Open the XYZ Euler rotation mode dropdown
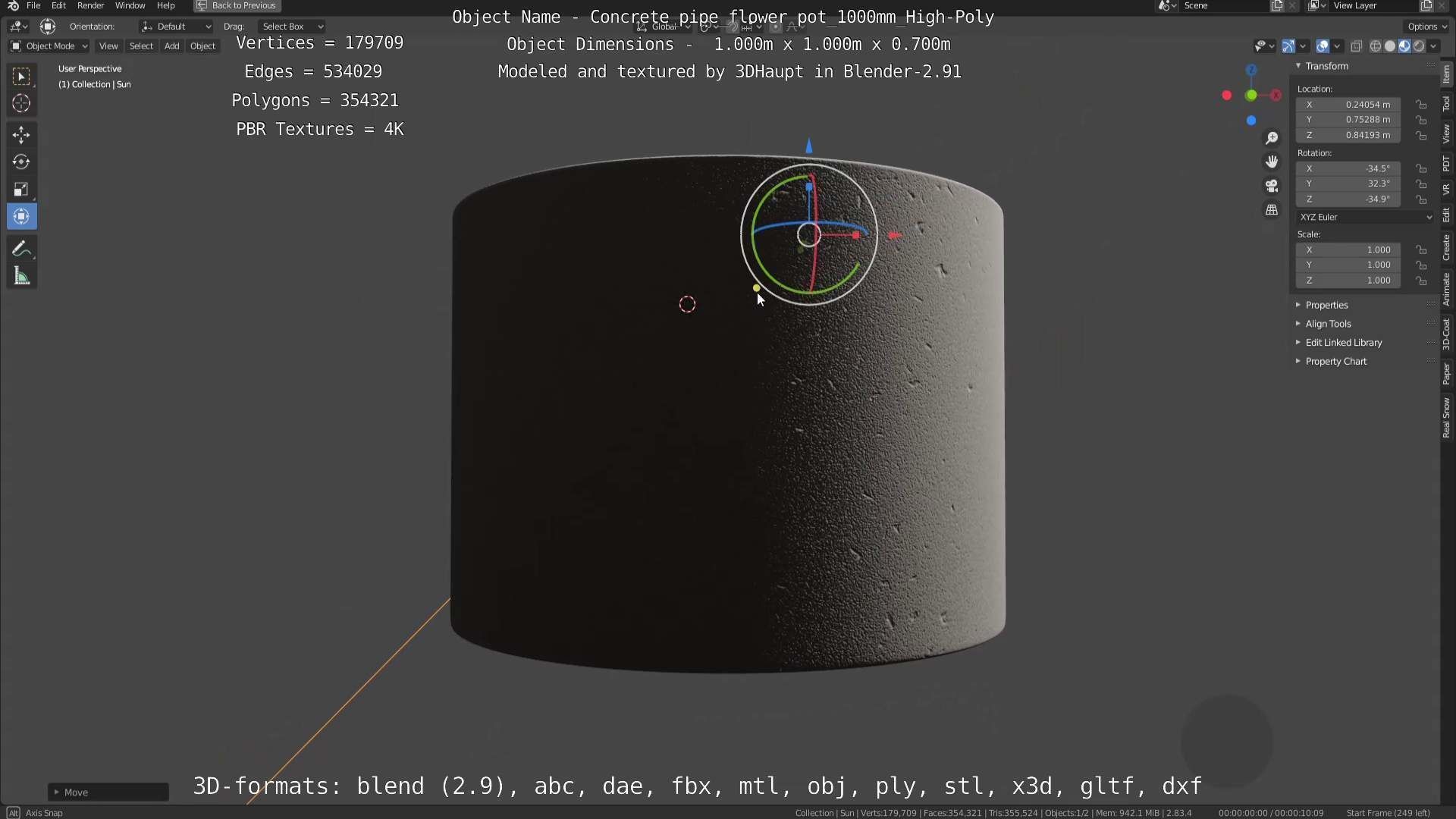The height and width of the screenshot is (819, 1456). pyautogui.click(x=1366, y=218)
